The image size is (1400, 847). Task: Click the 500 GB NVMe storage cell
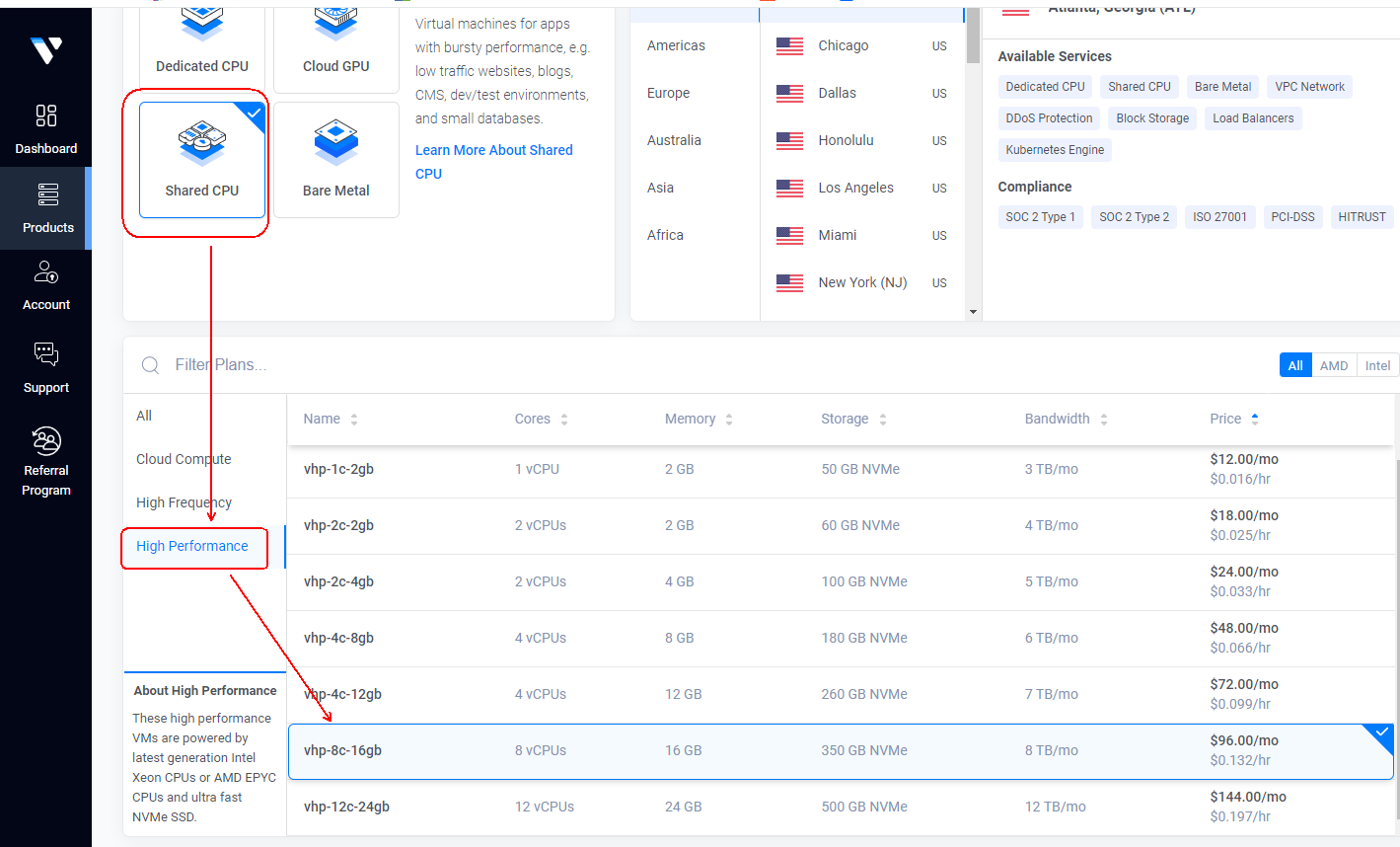click(x=864, y=807)
